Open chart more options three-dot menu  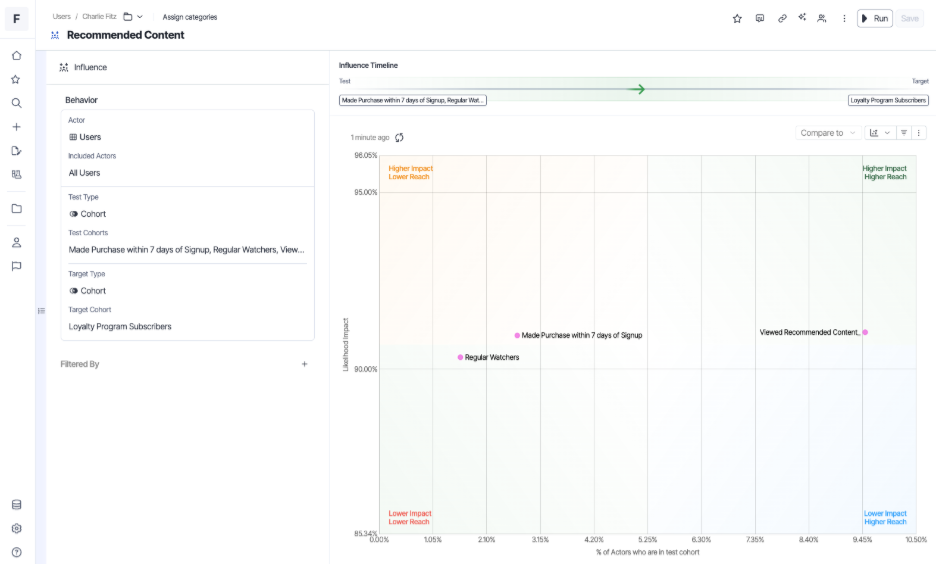tap(919, 132)
